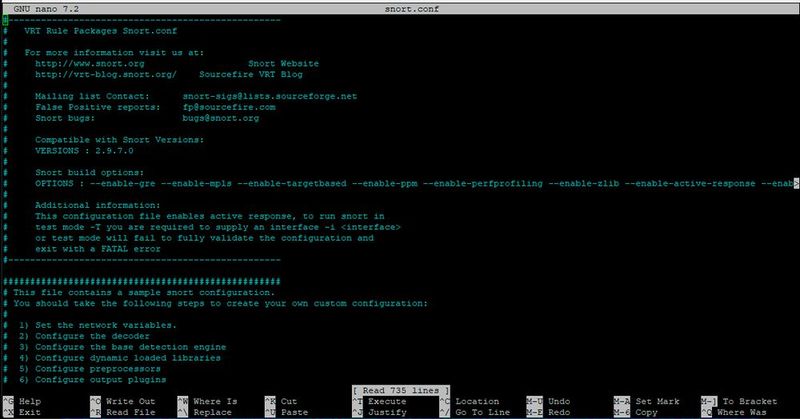Click the To Bracket shortcut label
The image size is (800, 419).
pos(749,401)
